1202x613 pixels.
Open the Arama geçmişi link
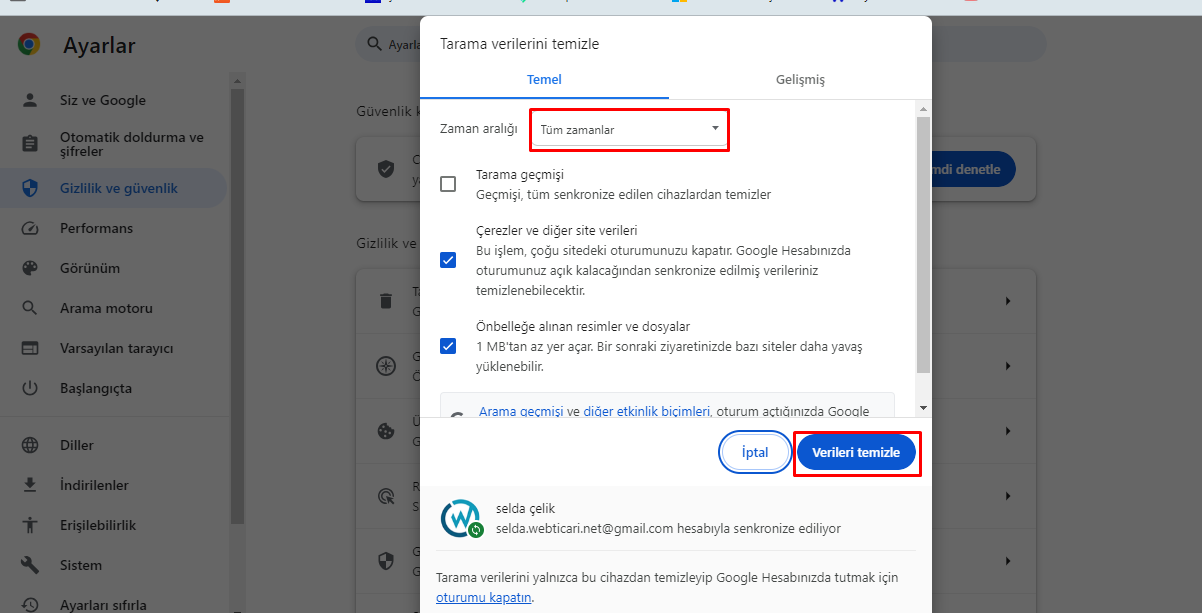[521, 411]
